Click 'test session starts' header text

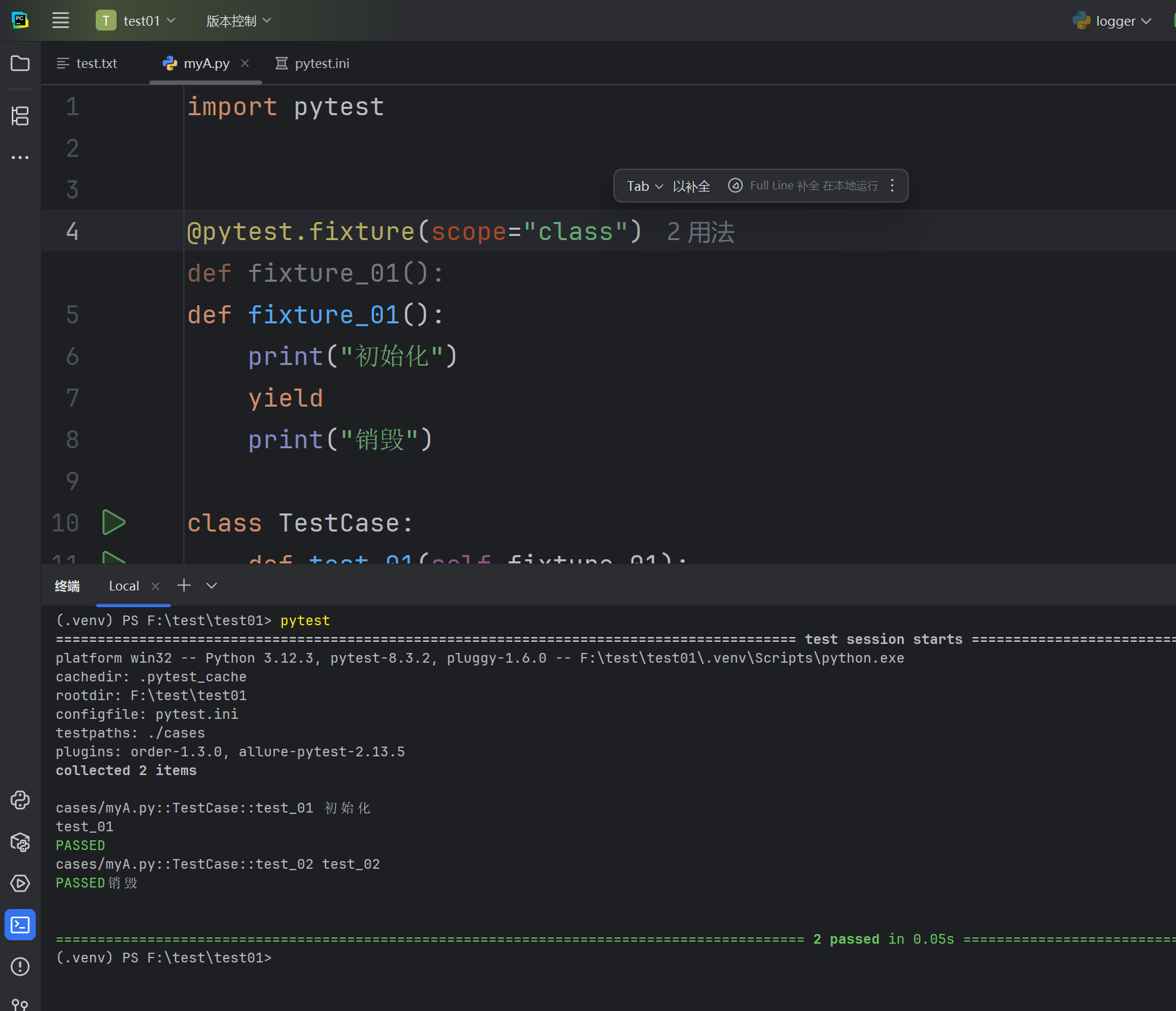[883, 639]
